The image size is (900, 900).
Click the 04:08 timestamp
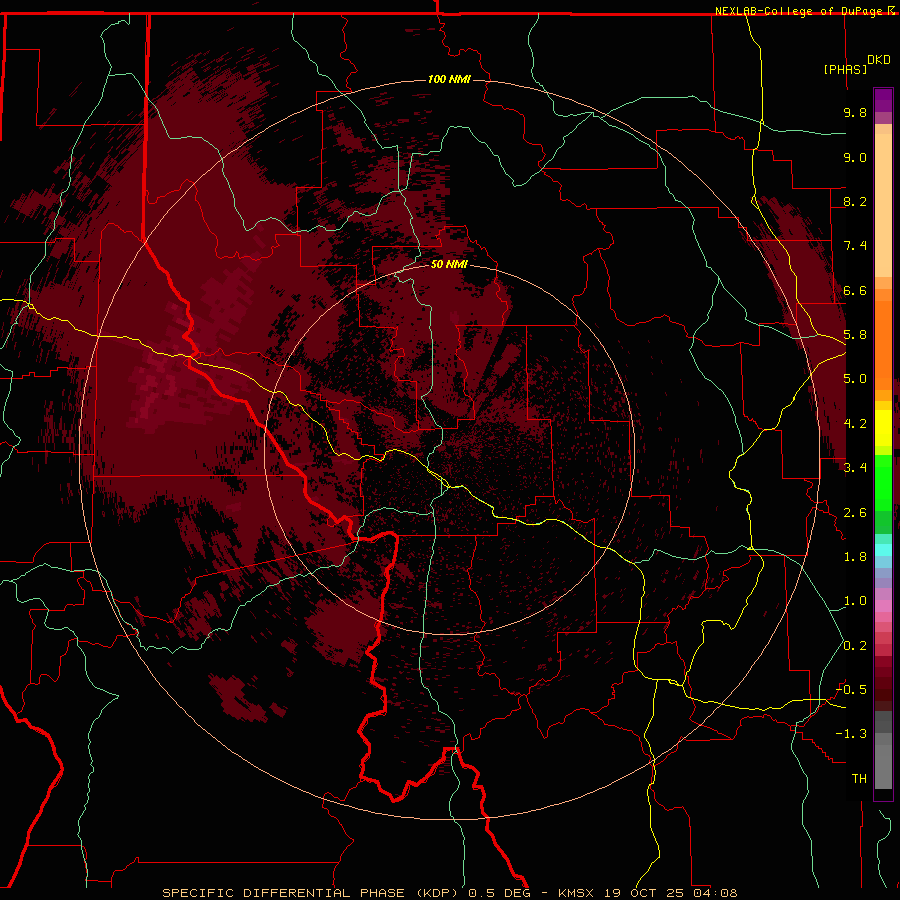click(715, 893)
